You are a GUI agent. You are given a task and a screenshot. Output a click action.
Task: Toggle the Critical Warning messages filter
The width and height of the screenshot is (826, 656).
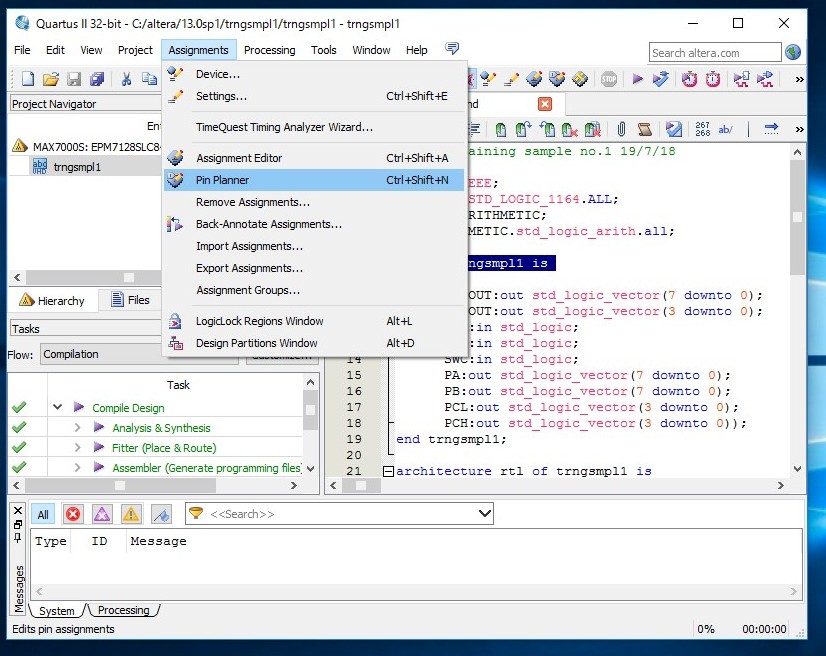click(102, 514)
